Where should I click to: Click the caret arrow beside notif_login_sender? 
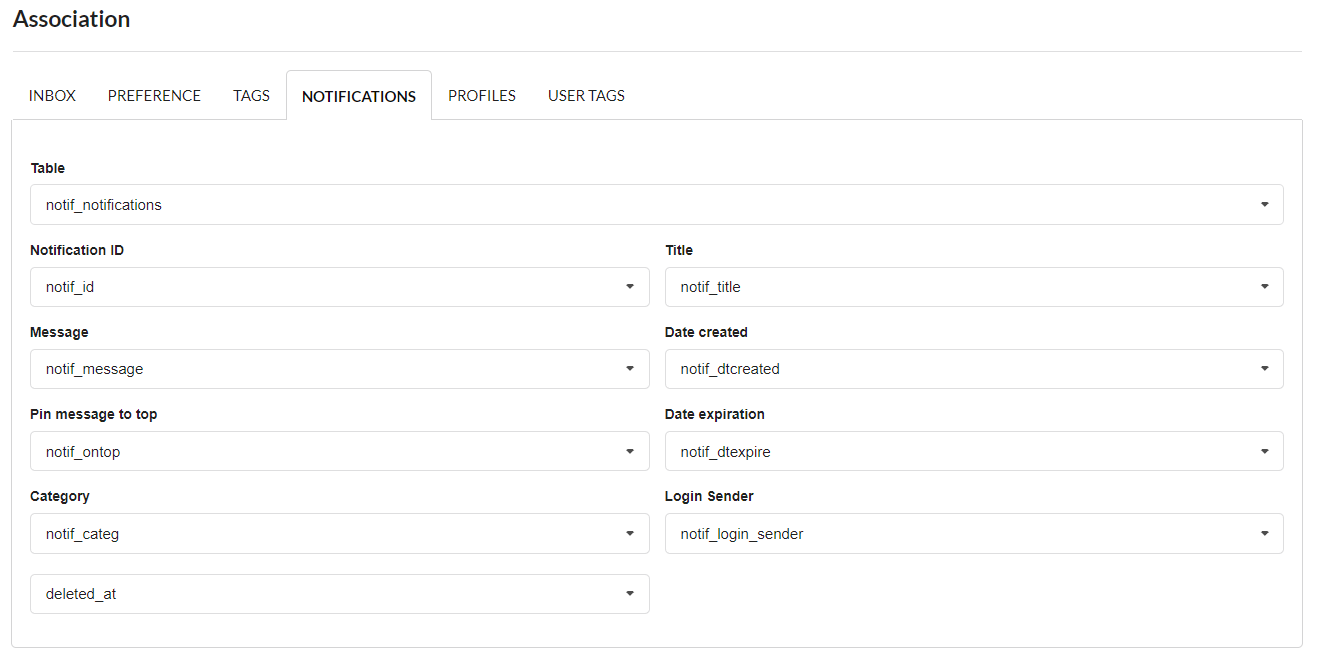(1264, 534)
